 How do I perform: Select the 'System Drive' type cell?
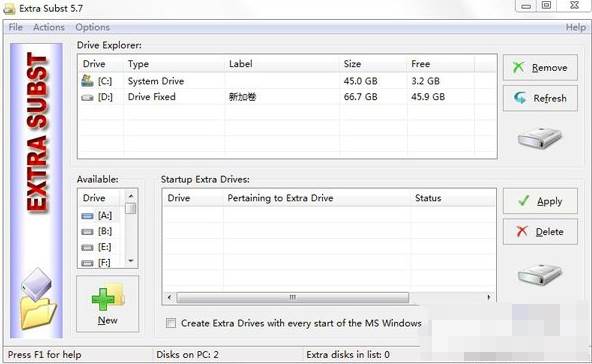coord(156,81)
